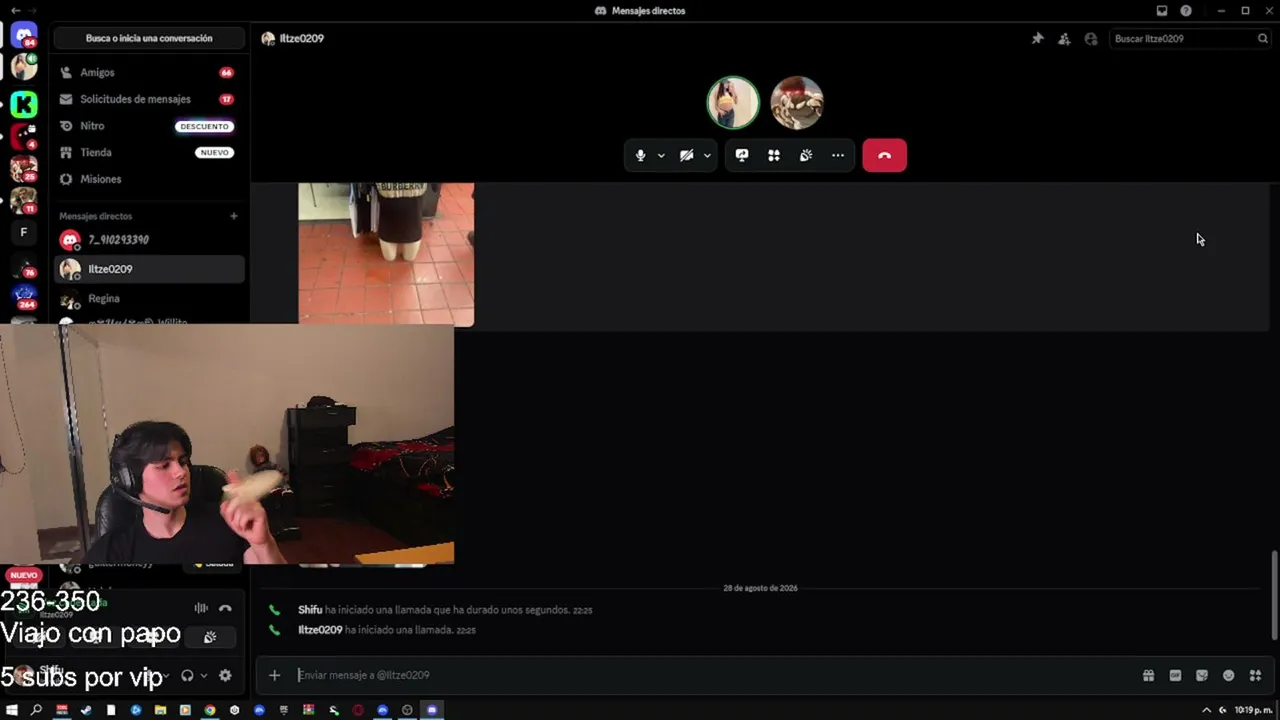Image resolution: width=1280 pixels, height=720 pixels.
Task: Open the Windows Start menu
Action: (x=12, y=710)
